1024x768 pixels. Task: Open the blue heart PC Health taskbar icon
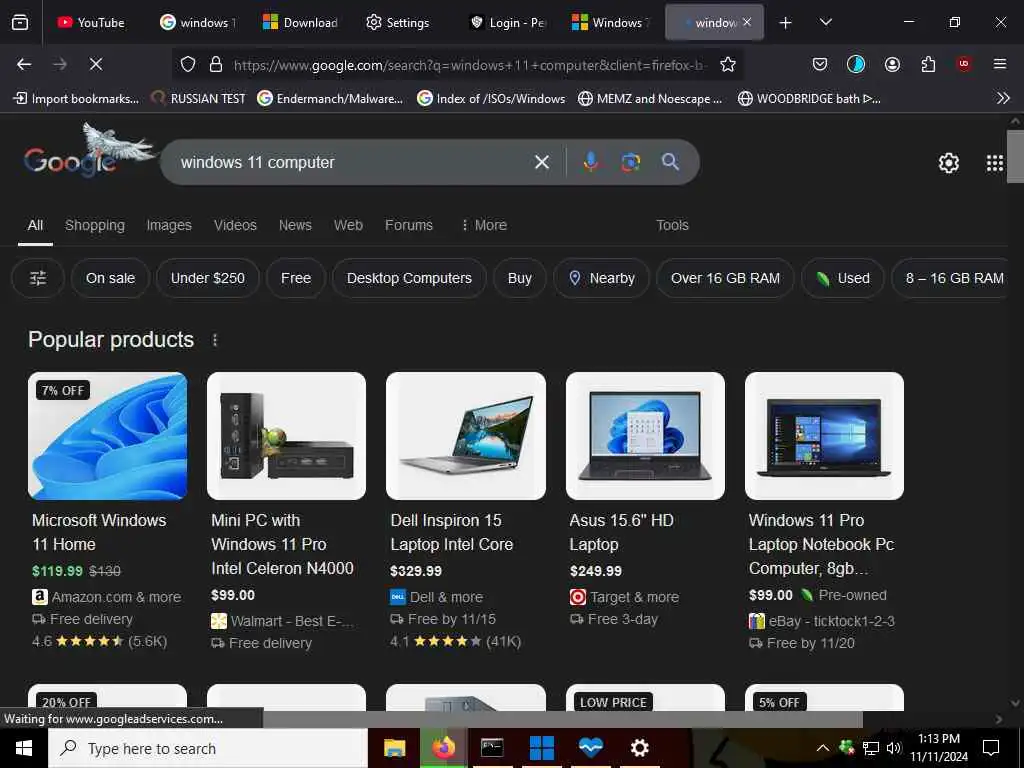click(590, 748)
